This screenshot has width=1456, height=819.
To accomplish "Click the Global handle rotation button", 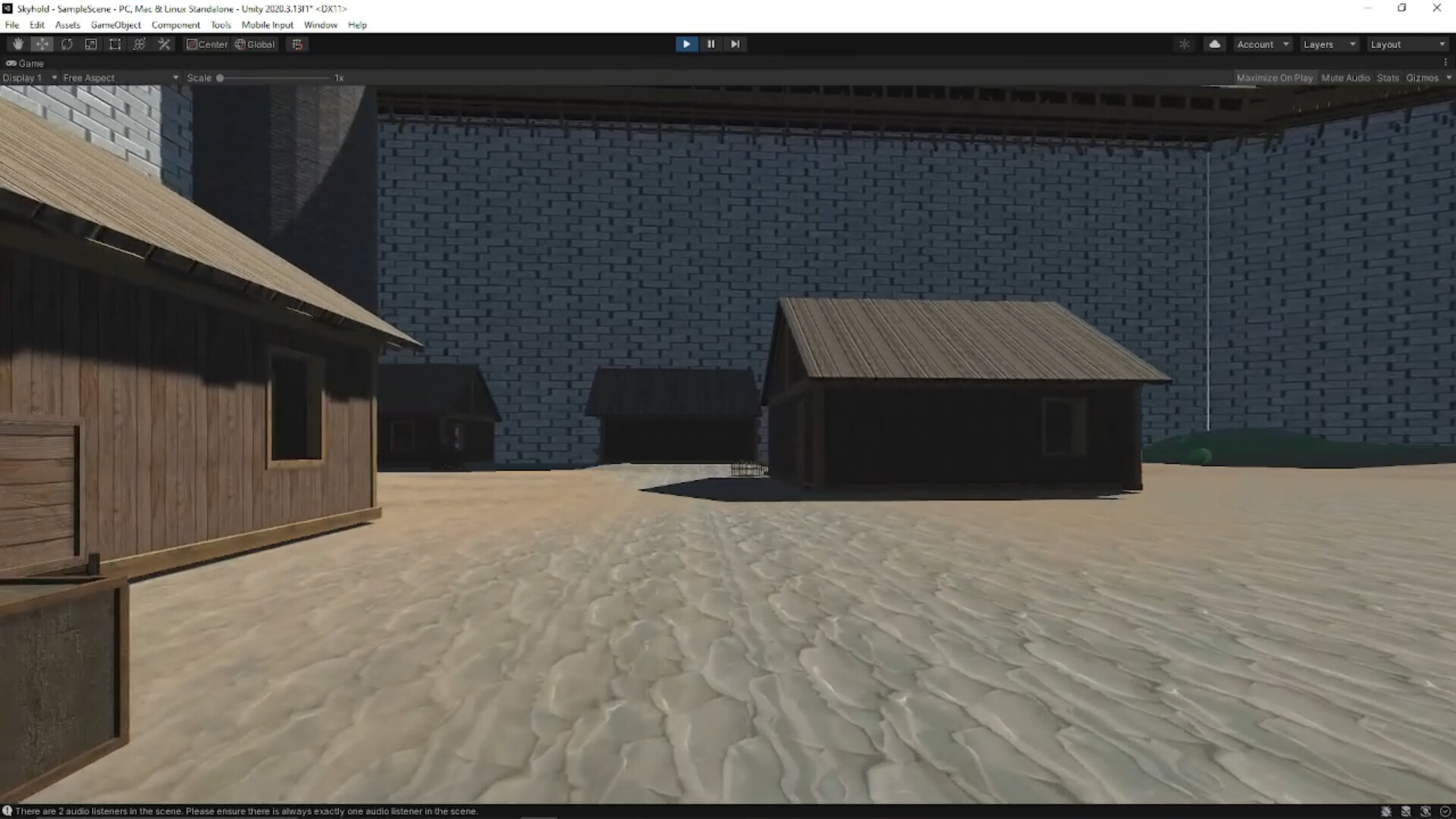I will coord(255,44).
